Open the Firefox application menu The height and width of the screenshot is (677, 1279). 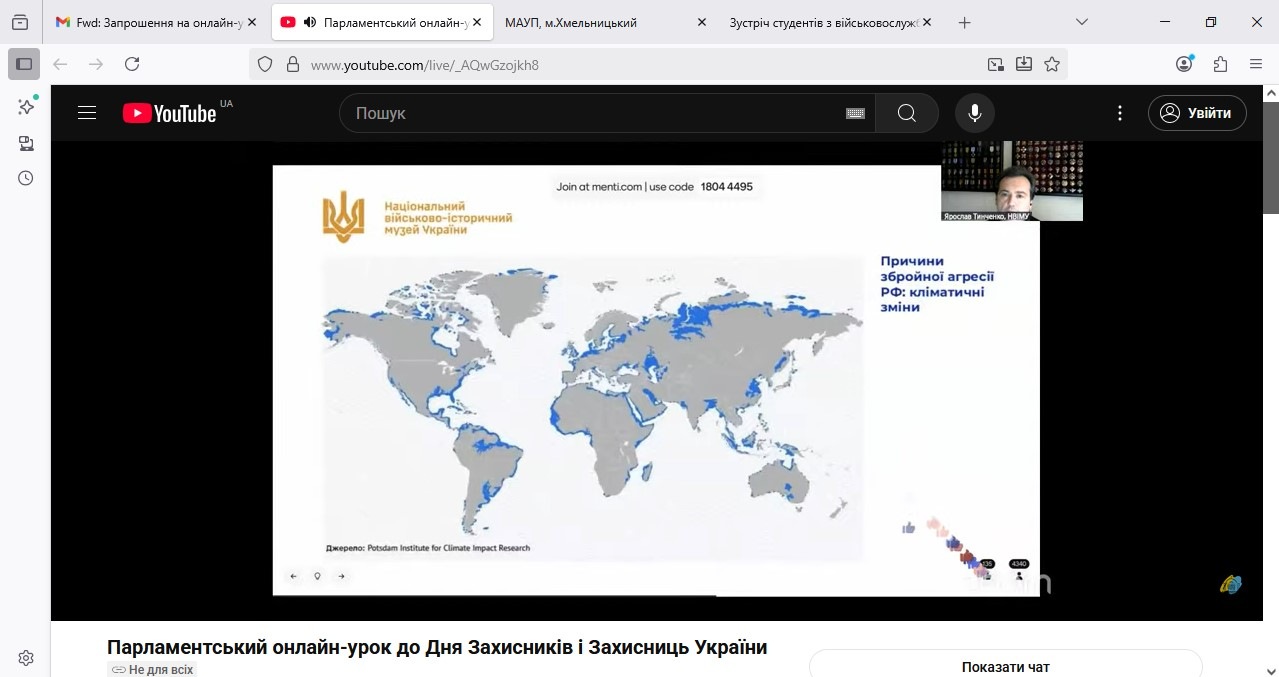pos(1256,64)
